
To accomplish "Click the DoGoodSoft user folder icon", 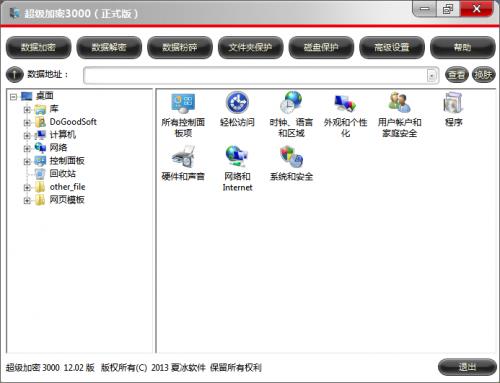I will click(x=40, y=122).
